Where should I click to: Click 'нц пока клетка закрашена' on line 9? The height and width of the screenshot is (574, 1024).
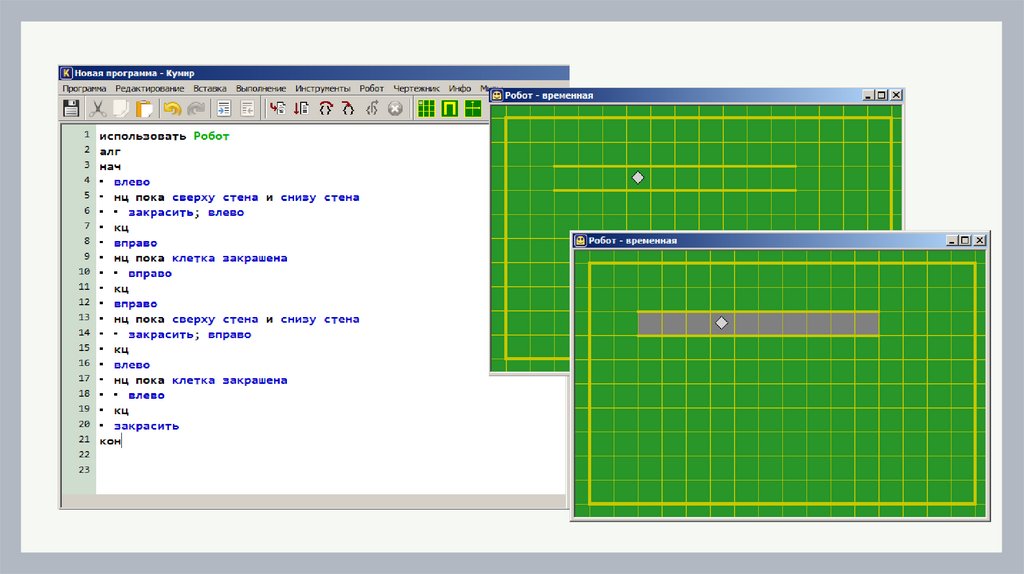(200, 258)
